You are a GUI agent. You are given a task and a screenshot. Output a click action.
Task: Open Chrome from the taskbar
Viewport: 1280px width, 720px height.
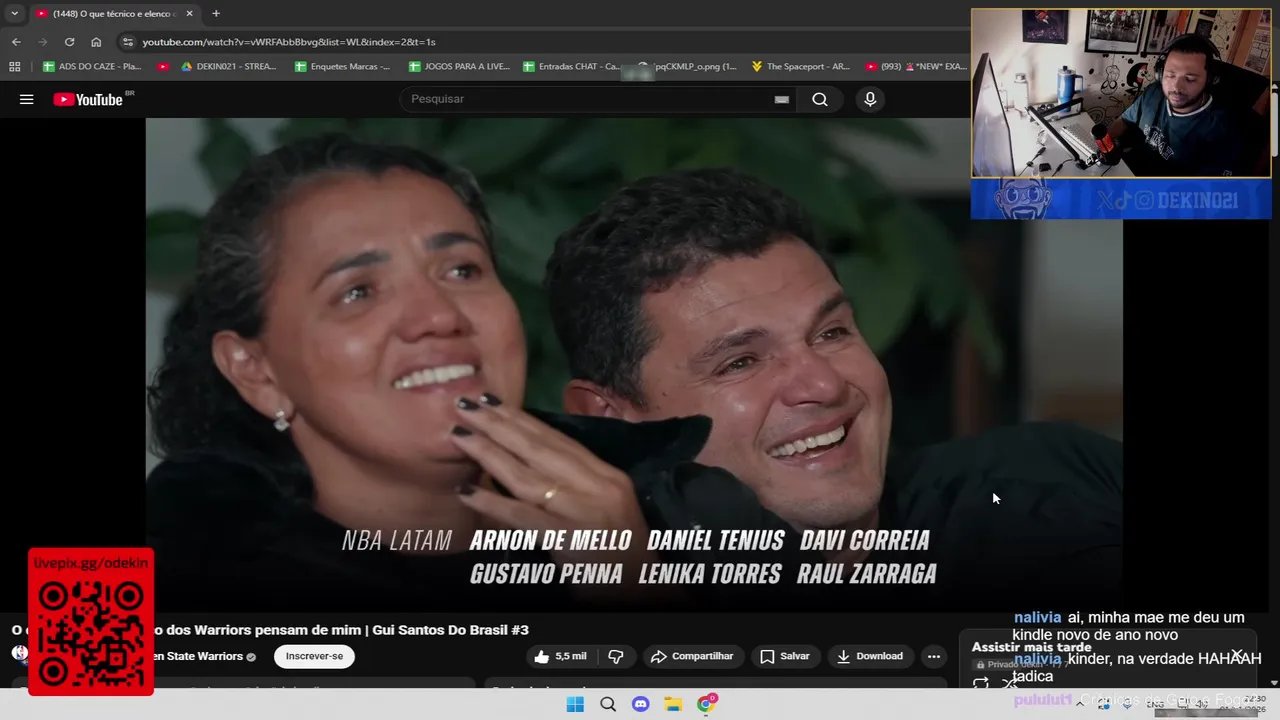pos(707,704)
